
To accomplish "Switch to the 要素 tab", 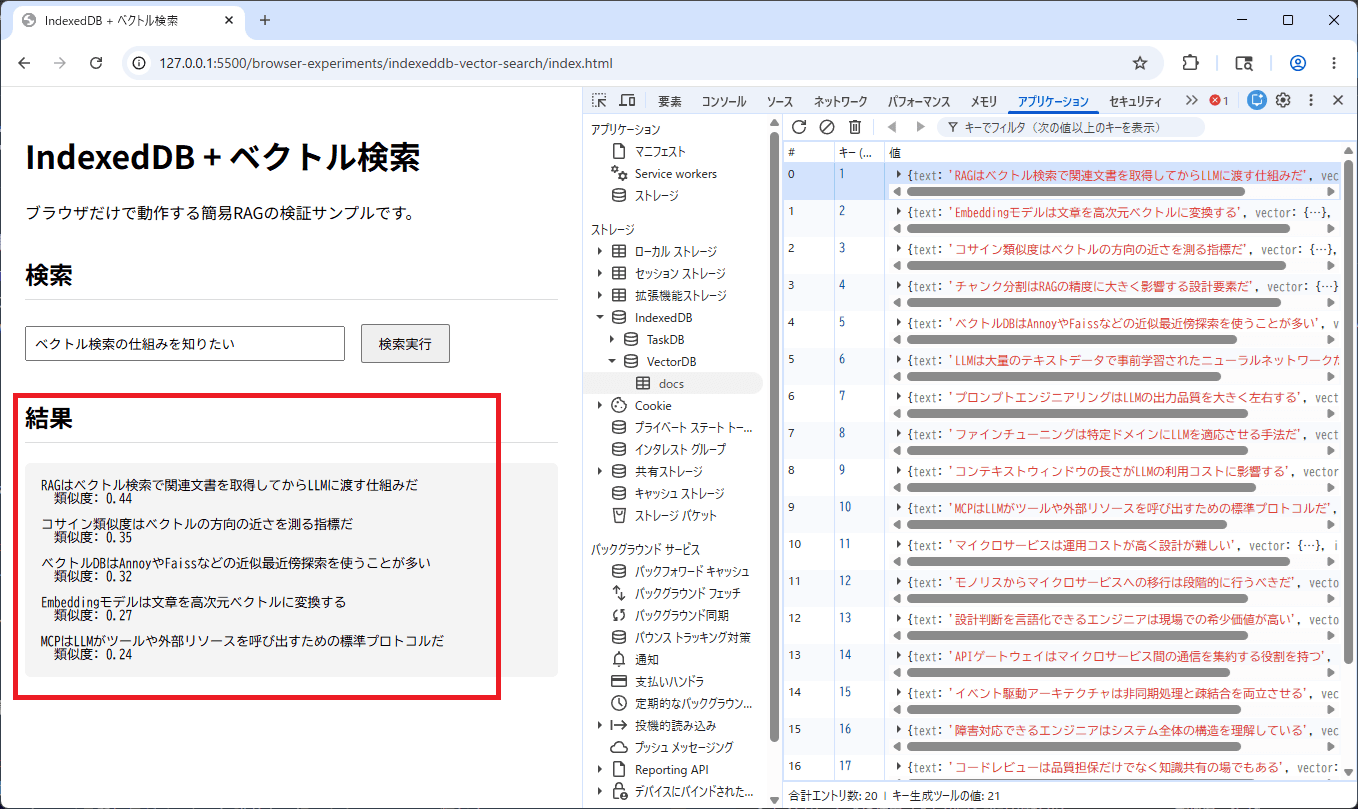I will point(670,101).
